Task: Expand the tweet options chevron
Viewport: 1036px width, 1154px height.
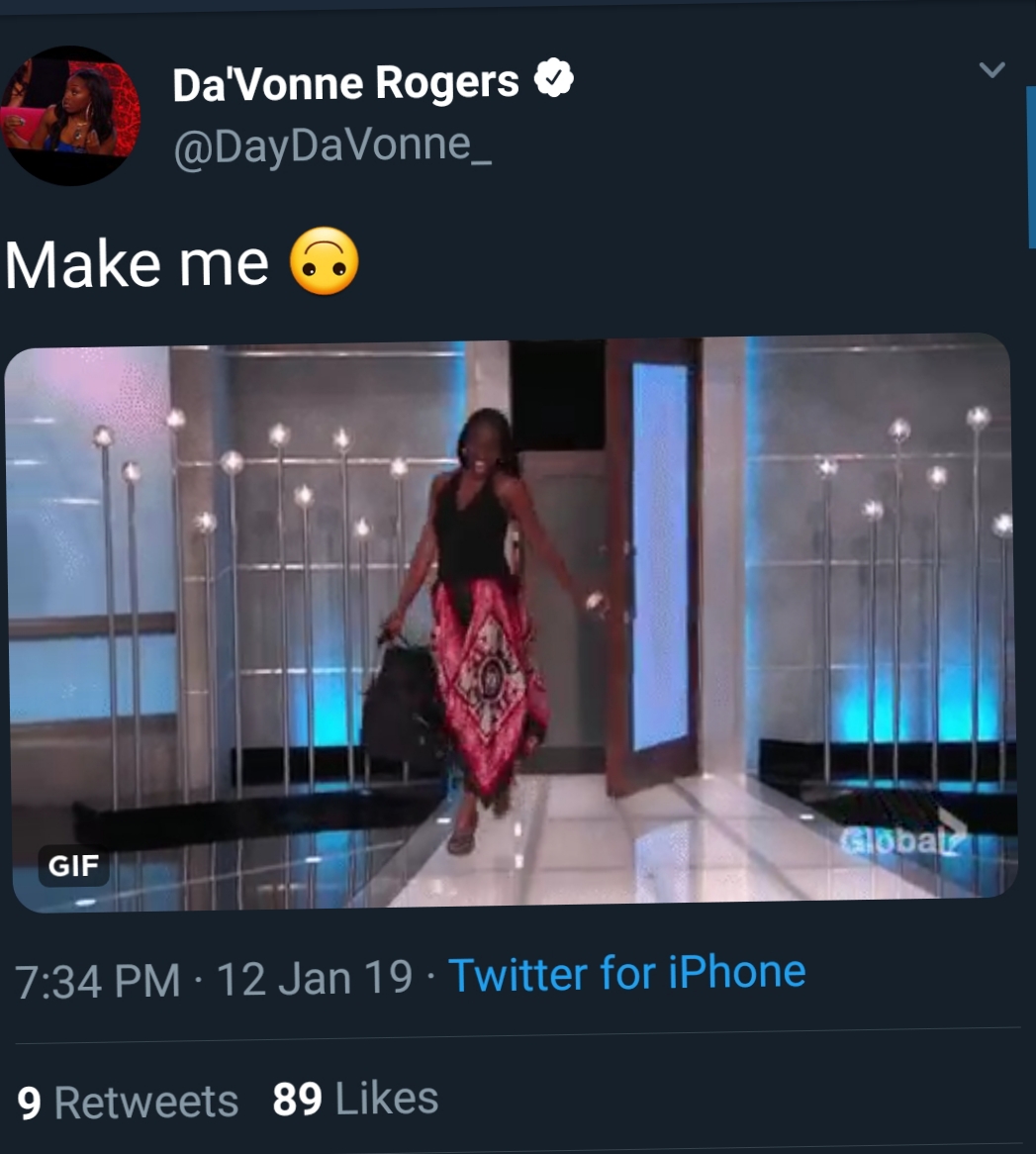Action: pos(991,70)
